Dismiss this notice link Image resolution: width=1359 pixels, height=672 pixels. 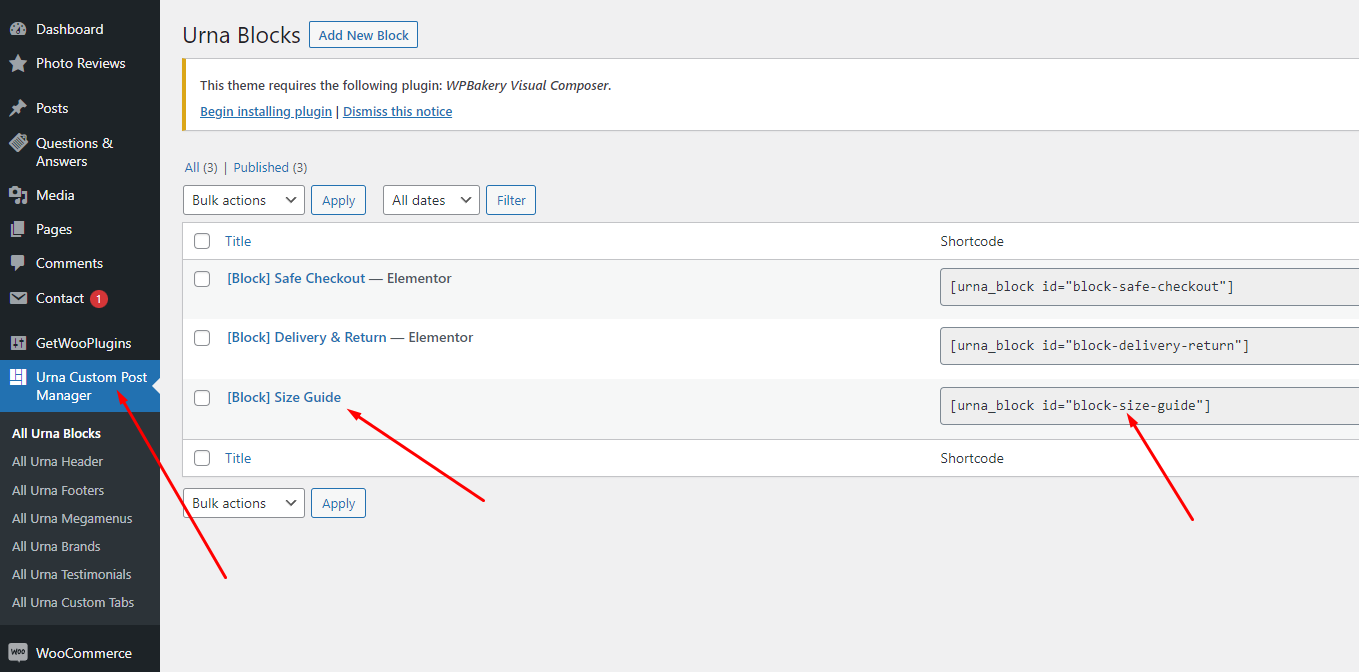point(397,112)
